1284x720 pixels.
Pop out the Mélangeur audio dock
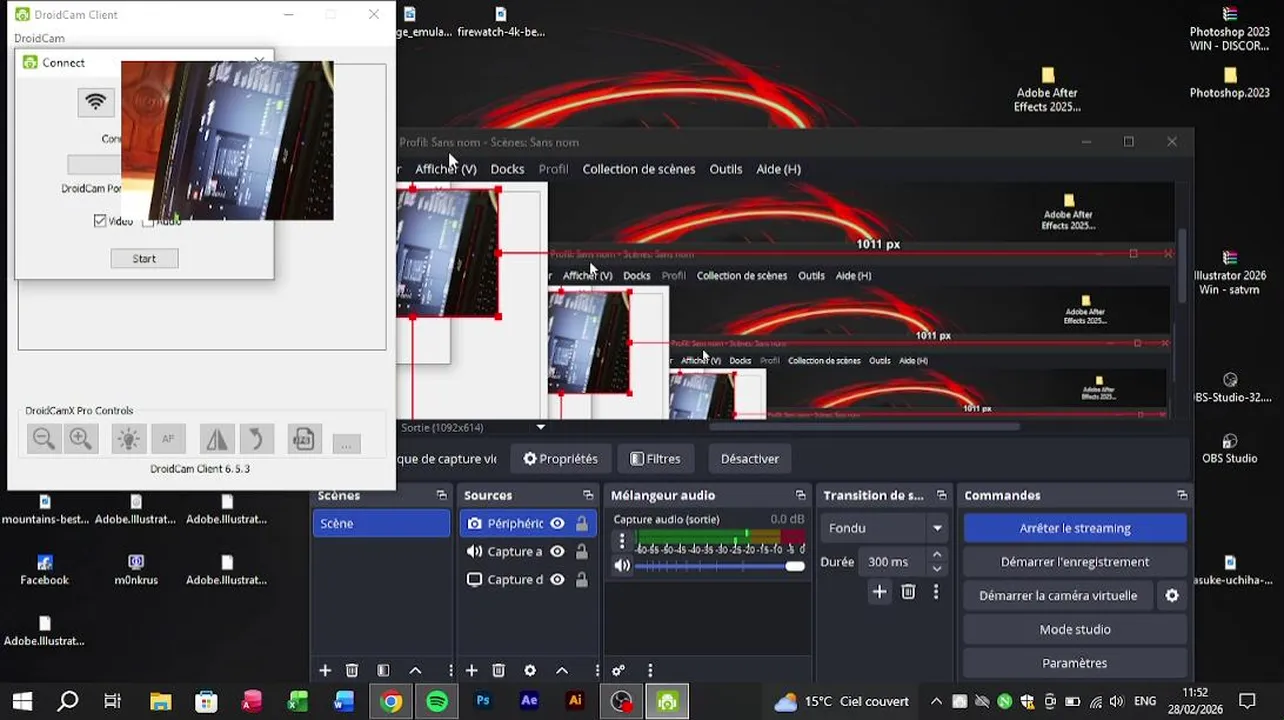click(800, 496)
